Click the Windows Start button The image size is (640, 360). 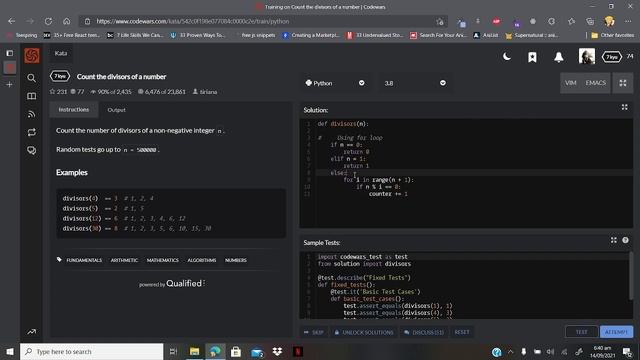click(10, 351)
